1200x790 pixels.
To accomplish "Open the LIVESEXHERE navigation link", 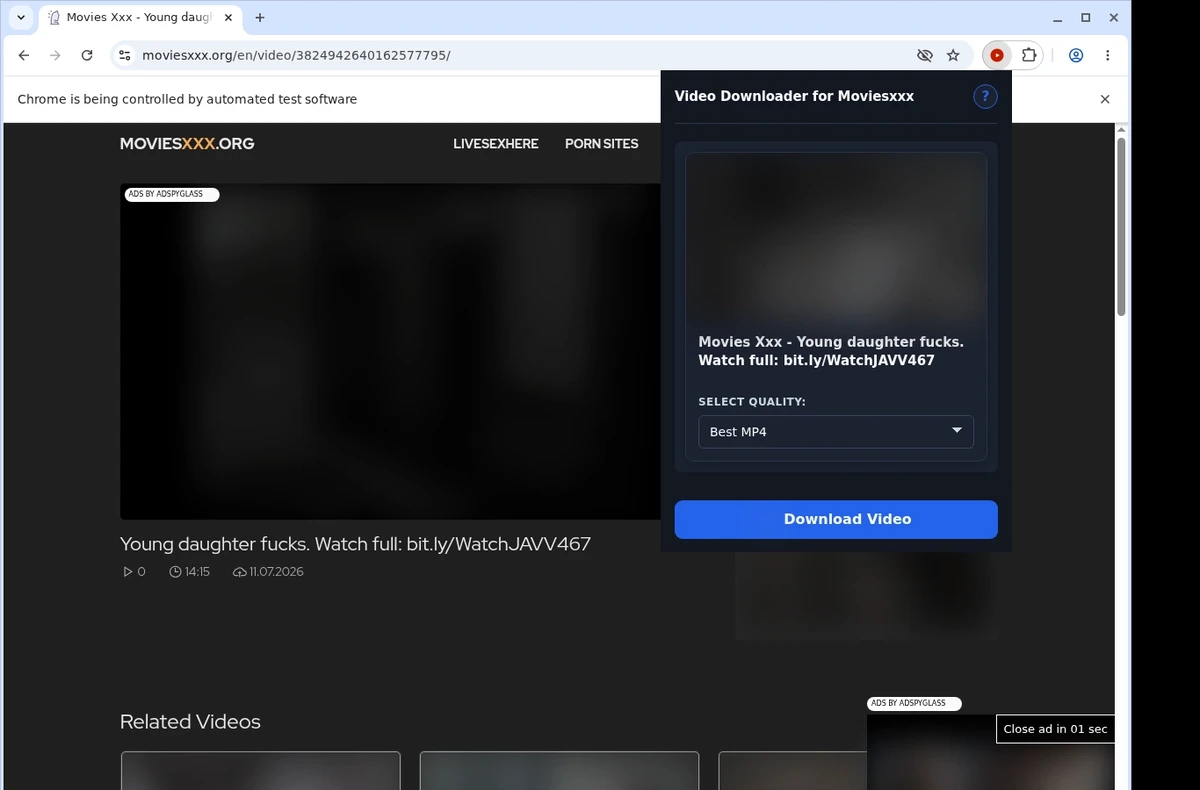I will point(496,143).
